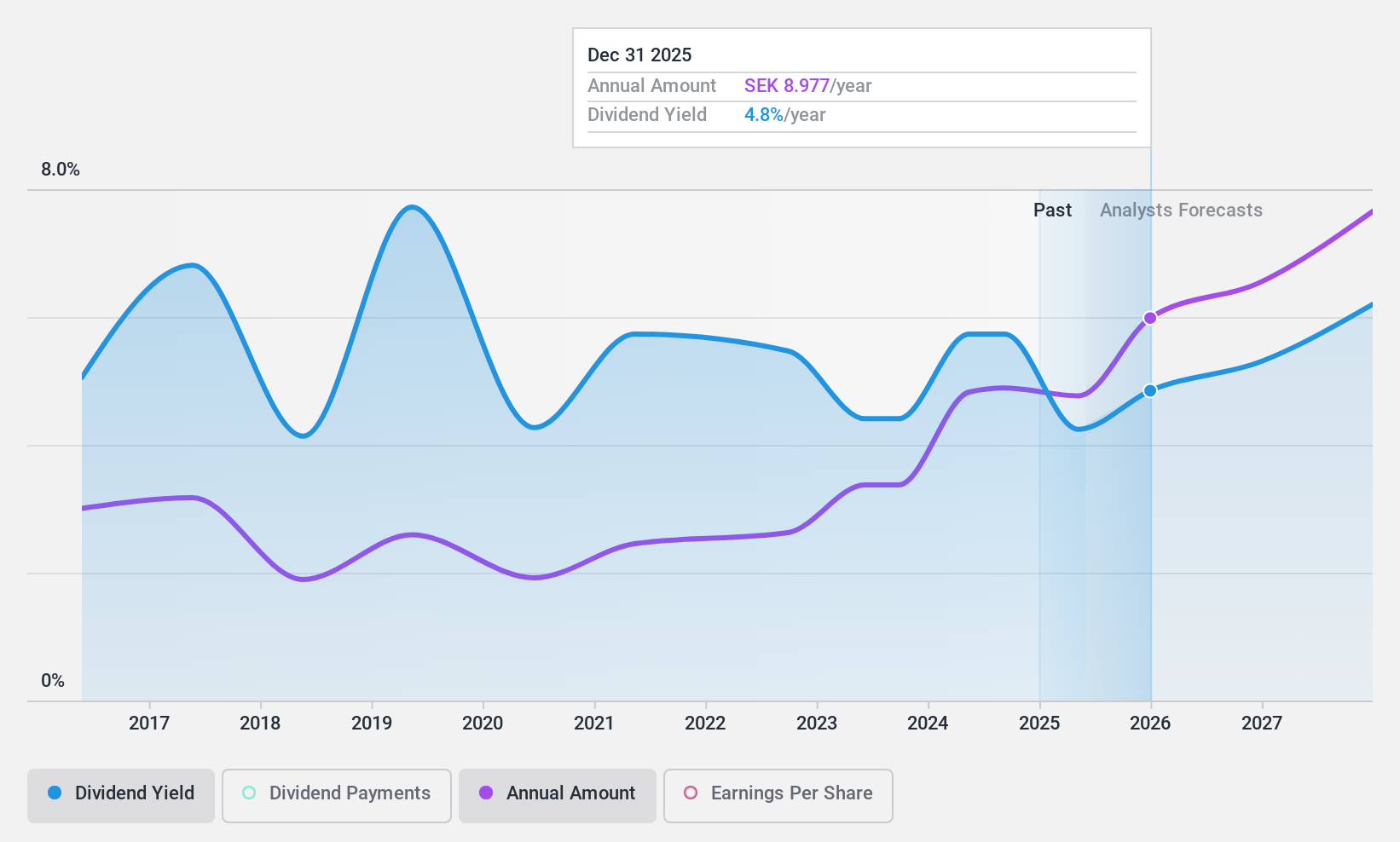Toggle the Annual Amount legend series

[558, 796]
